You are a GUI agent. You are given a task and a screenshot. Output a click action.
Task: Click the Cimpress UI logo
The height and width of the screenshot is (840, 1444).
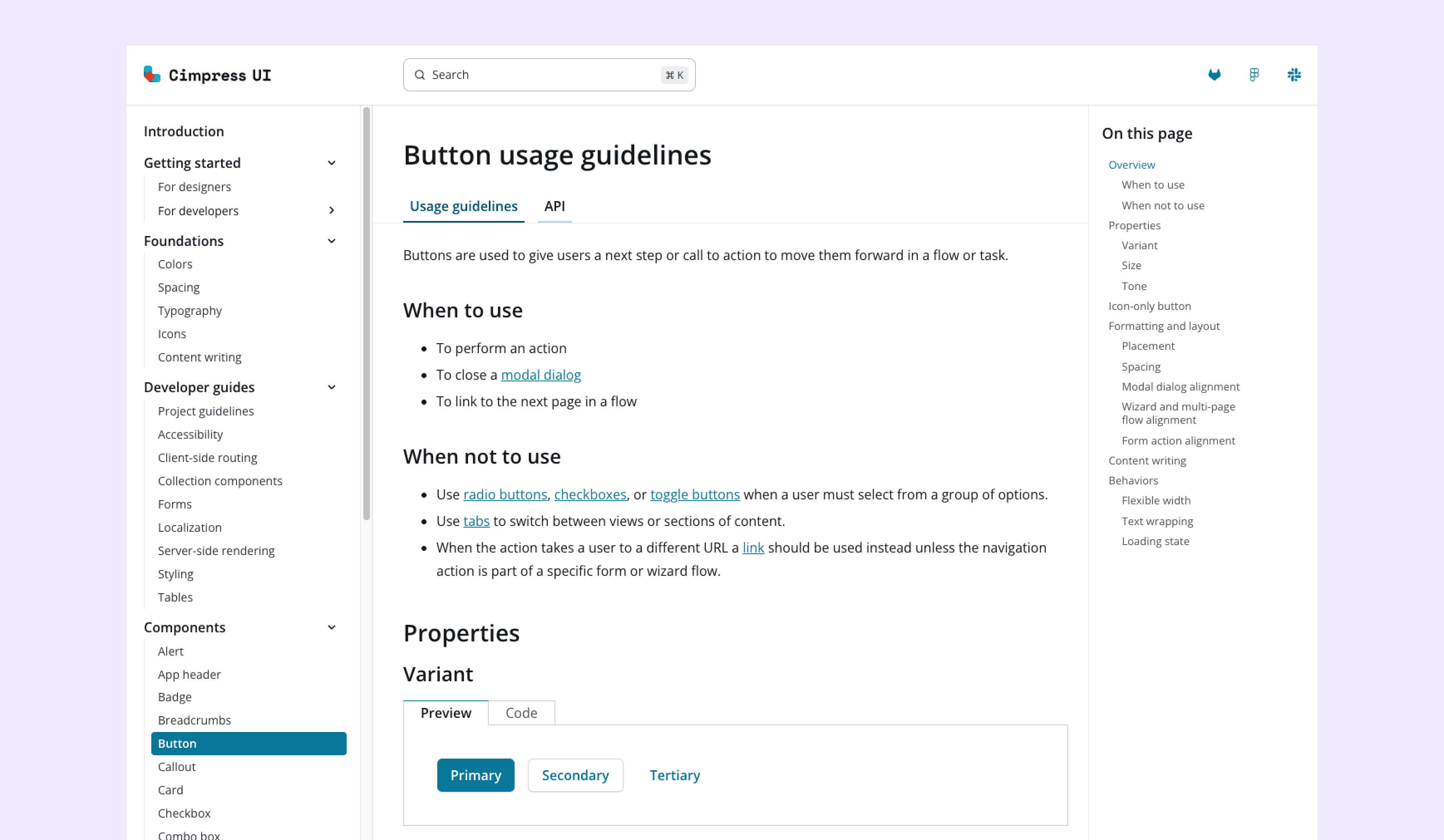(207, 75)
